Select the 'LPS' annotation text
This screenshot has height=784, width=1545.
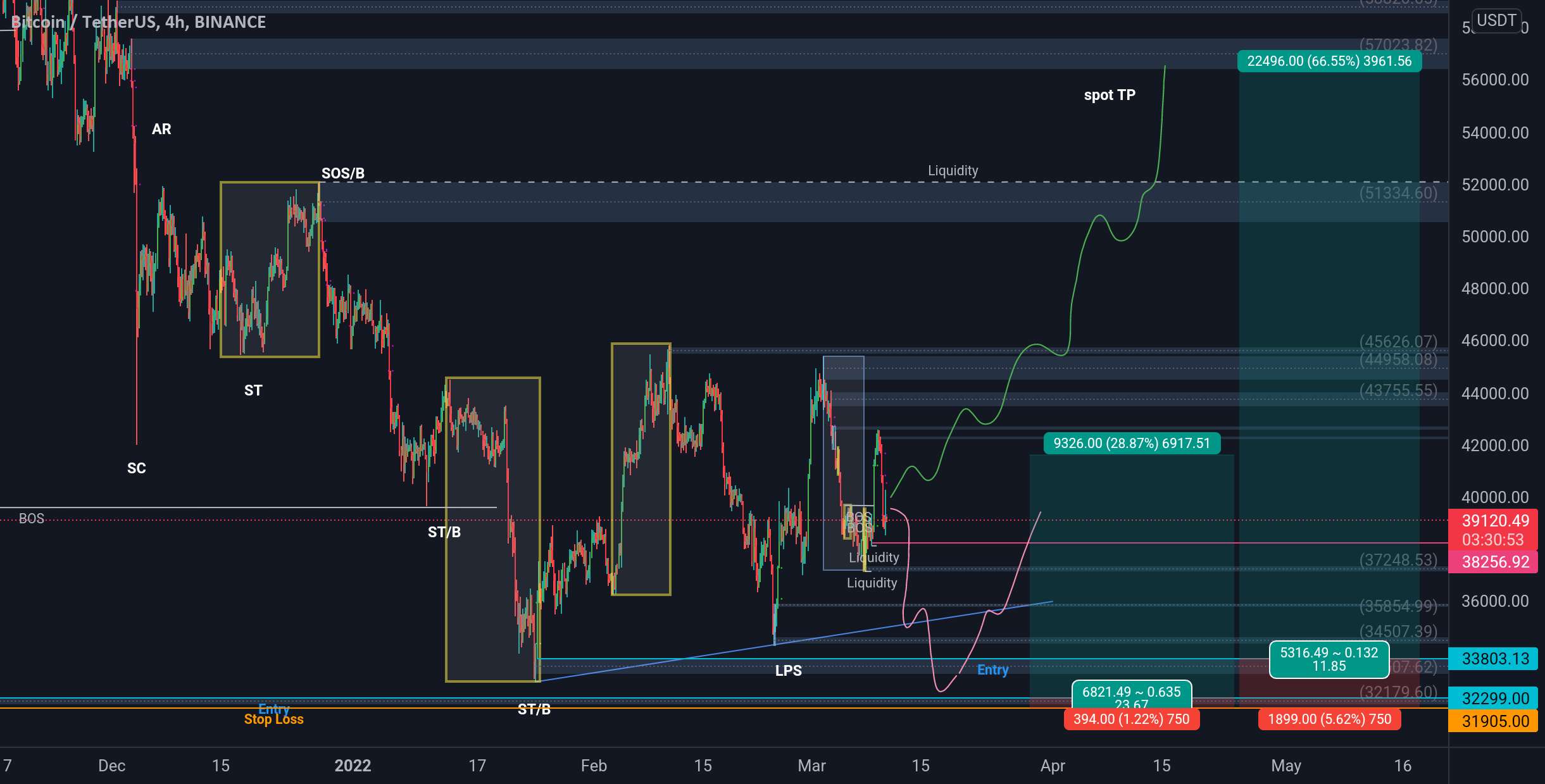point(789,671)
